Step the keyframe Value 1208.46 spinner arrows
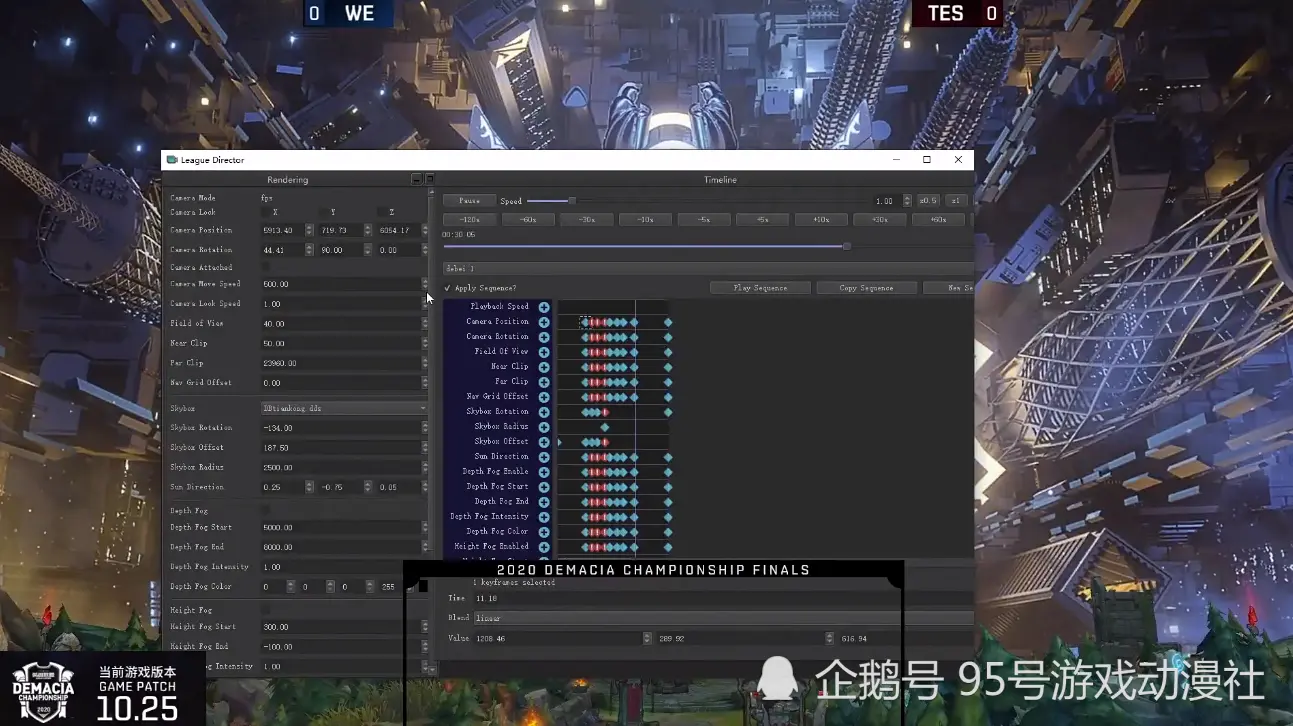The height and width of the screenshot is (726, 1293). (647, 638)
